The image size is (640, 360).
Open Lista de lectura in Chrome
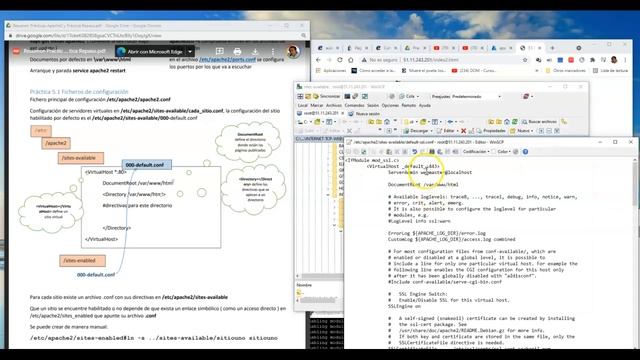(610, 71)
